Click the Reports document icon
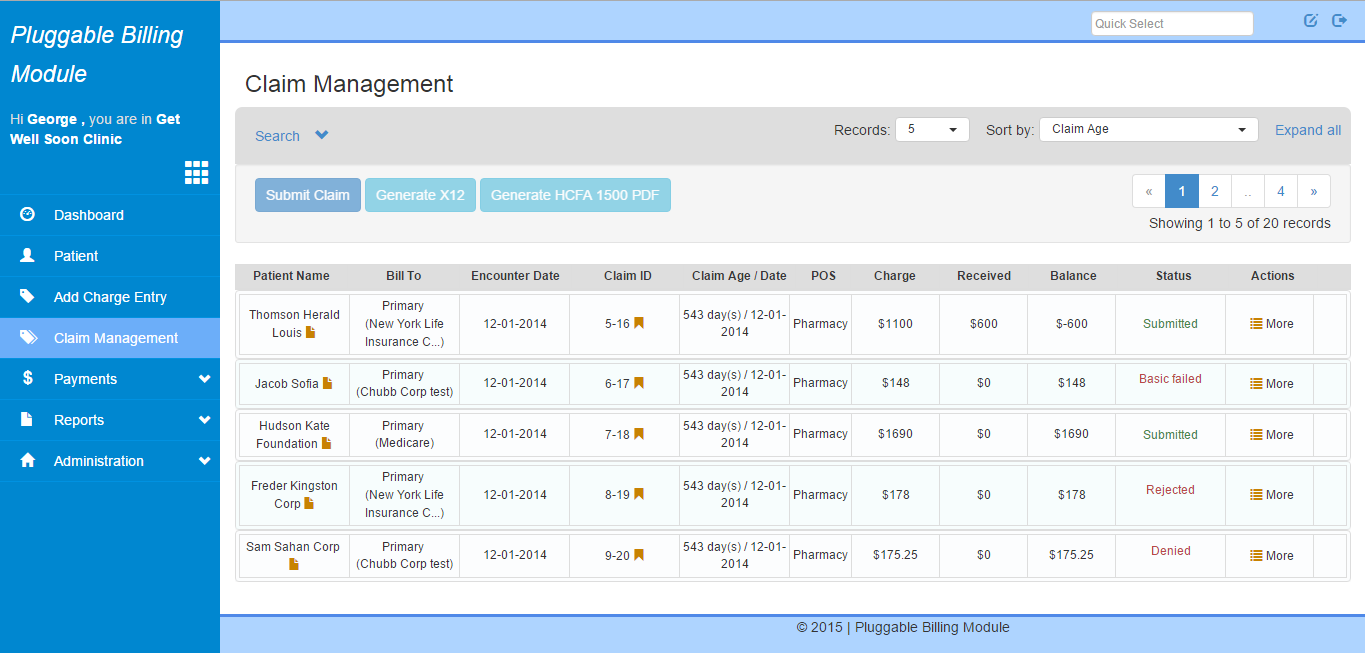This screenshot has width=1365, height=653. click(27, 419)
